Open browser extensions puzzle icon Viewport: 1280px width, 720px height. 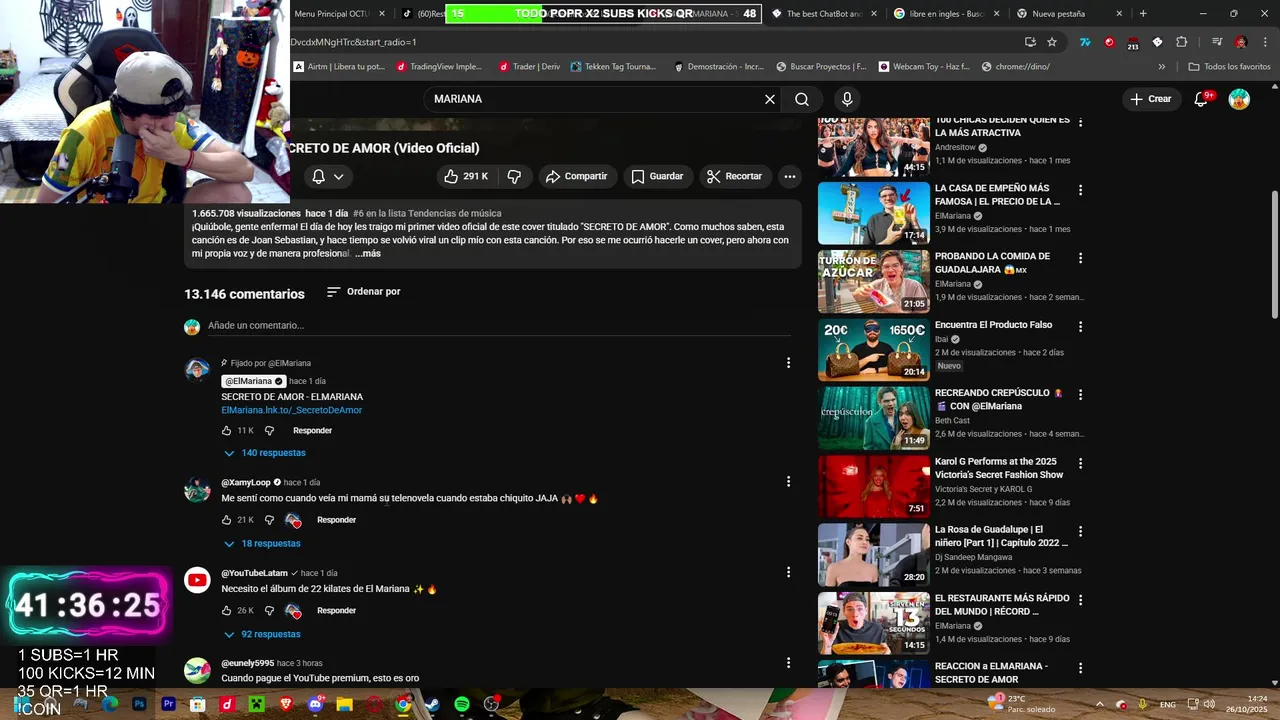point(1182,42)
